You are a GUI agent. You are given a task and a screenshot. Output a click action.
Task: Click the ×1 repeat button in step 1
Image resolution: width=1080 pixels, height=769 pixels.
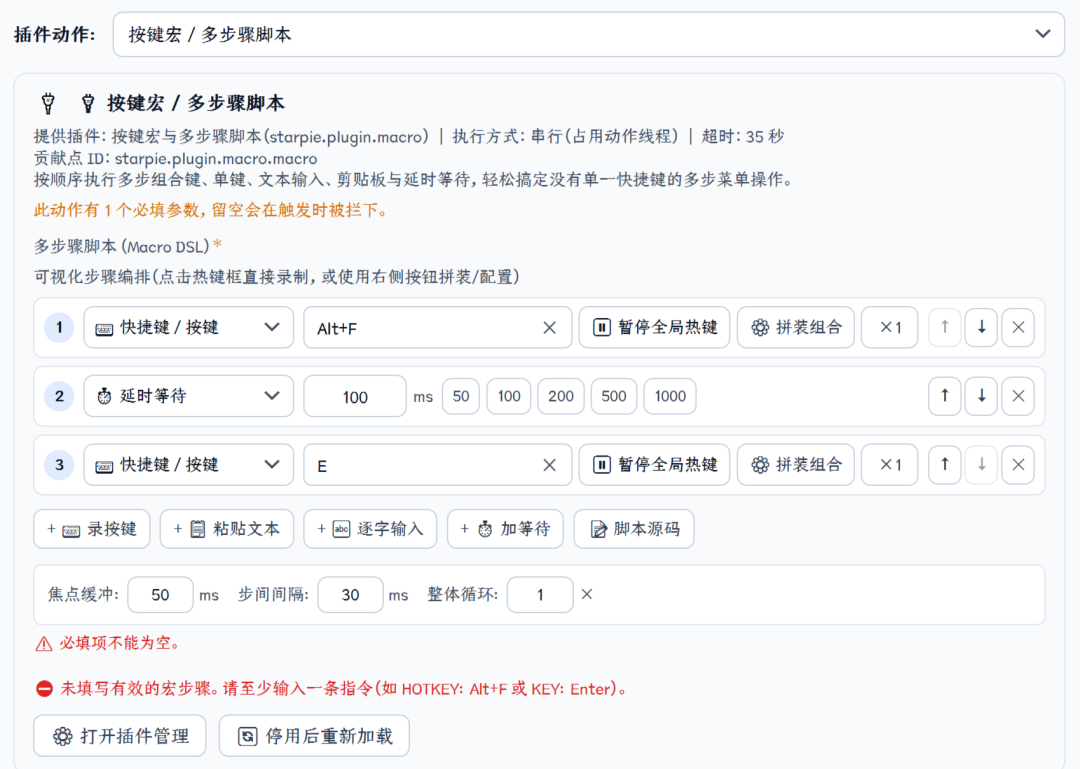point(889,327)
